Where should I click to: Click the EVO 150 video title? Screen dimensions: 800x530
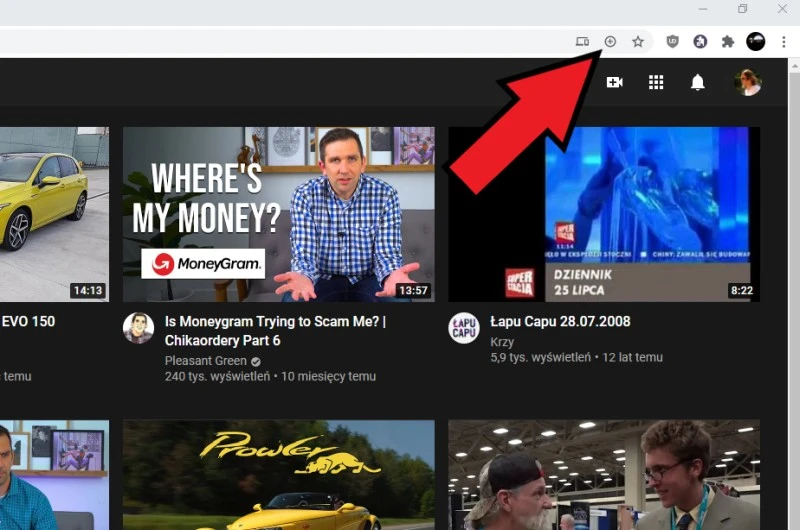point(28,321)
